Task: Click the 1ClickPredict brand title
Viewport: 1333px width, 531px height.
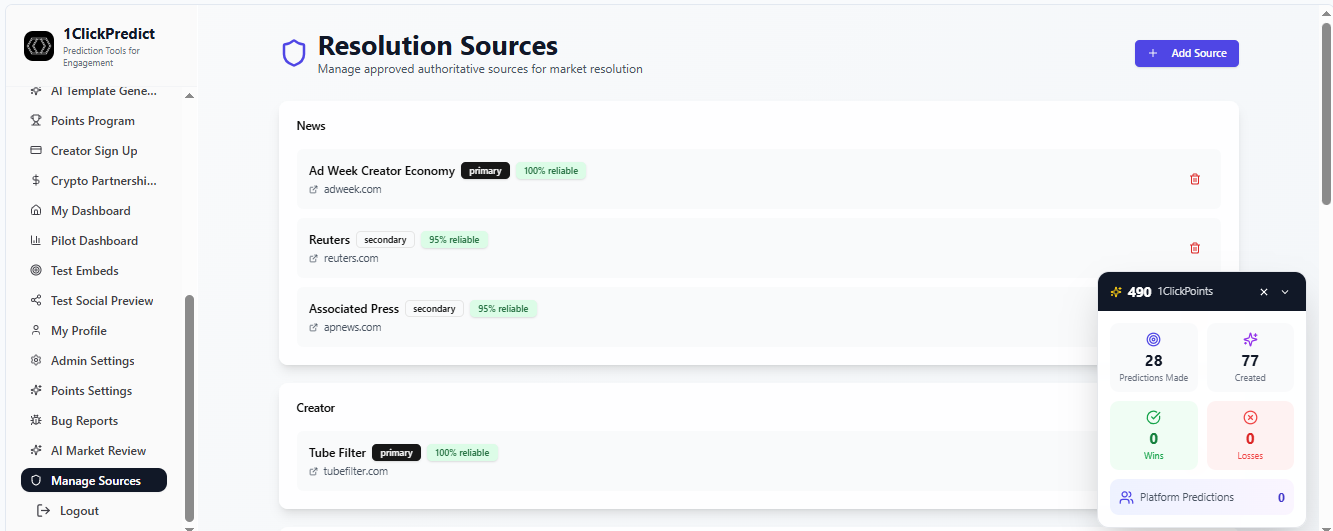Action: pyautogui.click(x=109, y=34)
